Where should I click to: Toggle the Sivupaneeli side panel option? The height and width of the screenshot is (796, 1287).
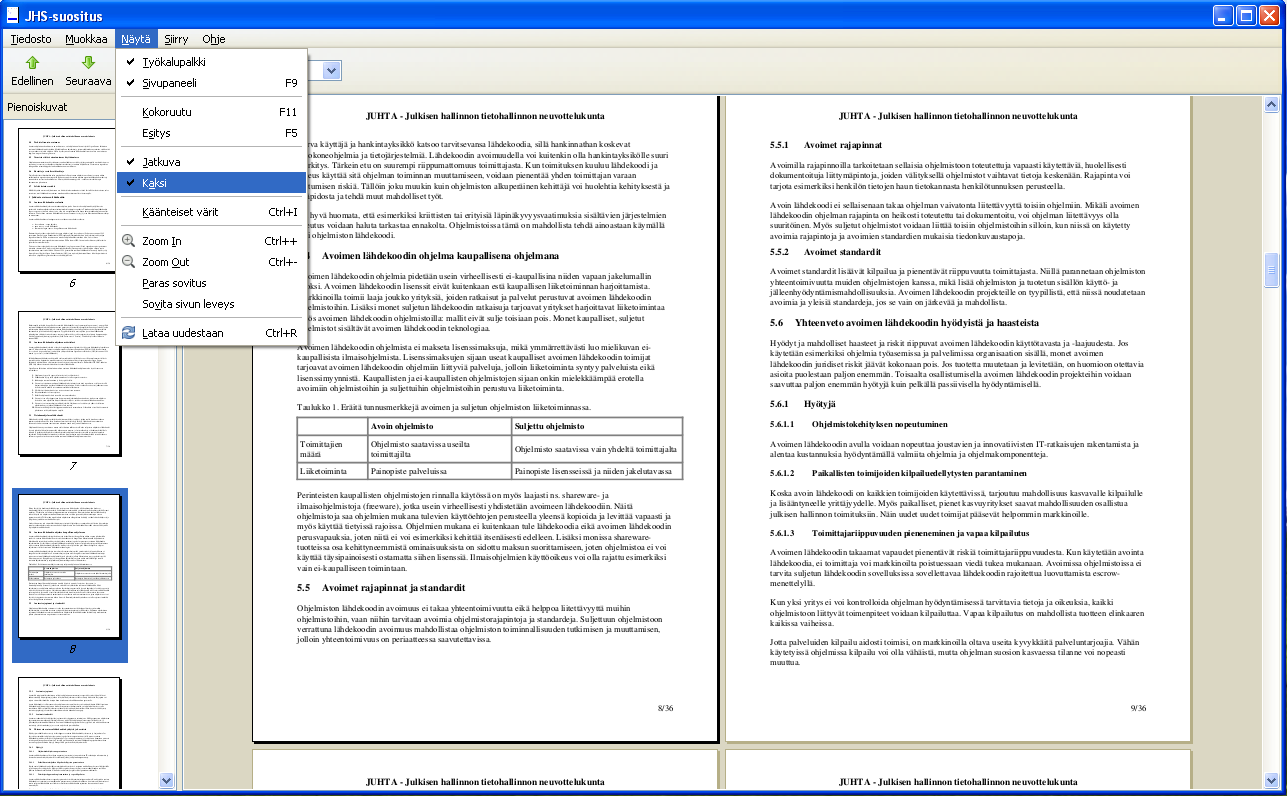coord(211,83)
